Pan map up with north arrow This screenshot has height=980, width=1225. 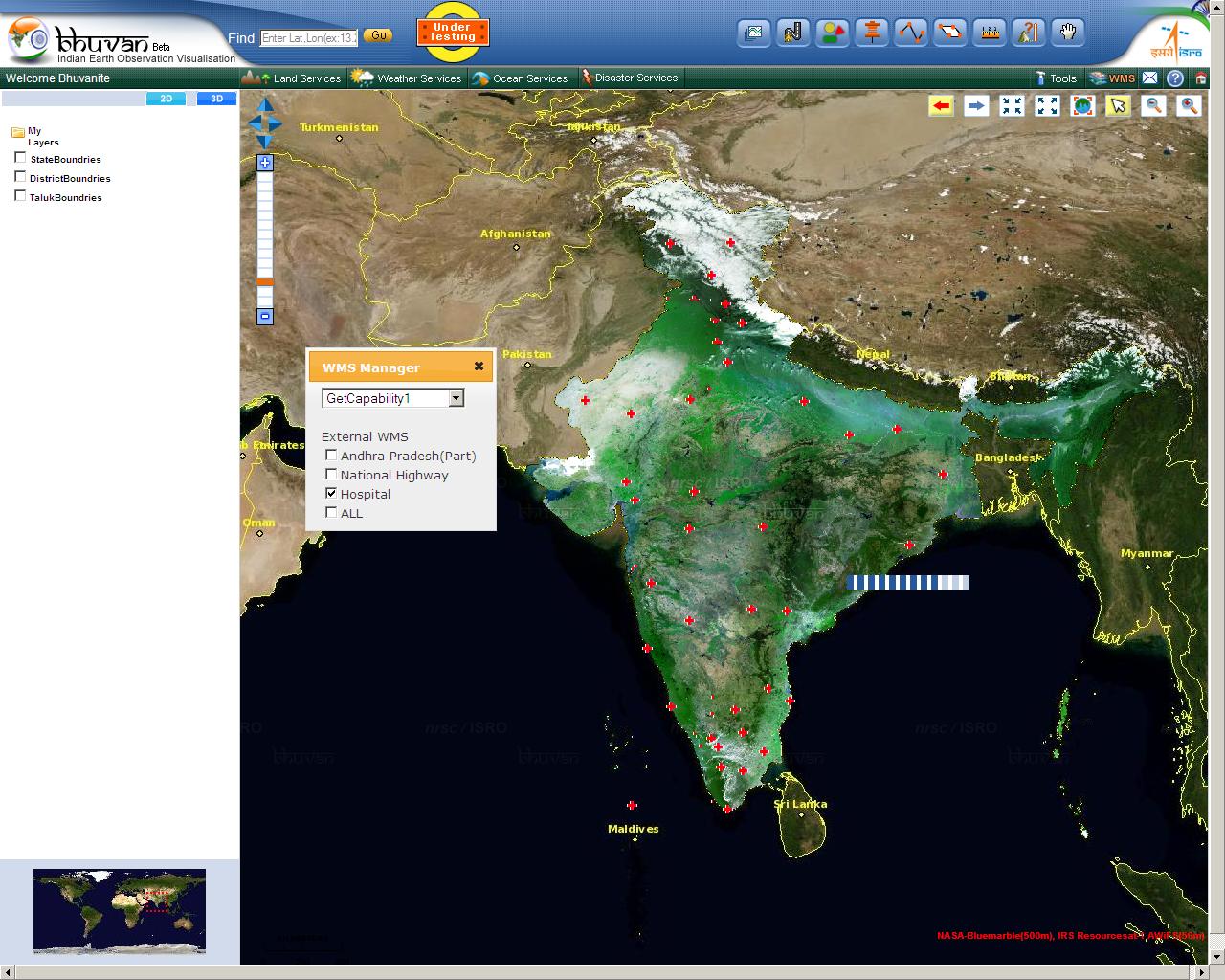tap(265, 104)
